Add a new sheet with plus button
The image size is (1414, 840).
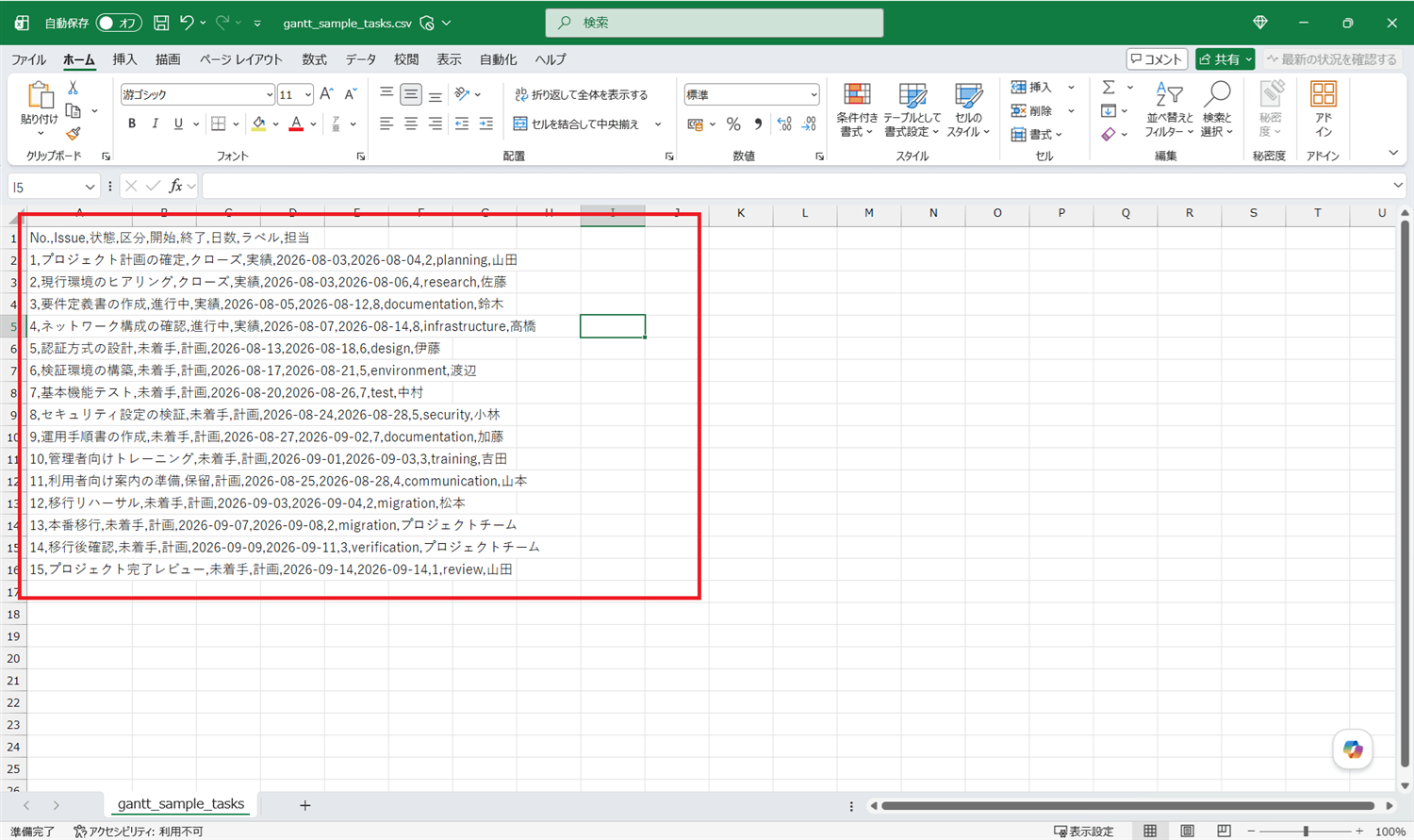(x=304, y=805)
